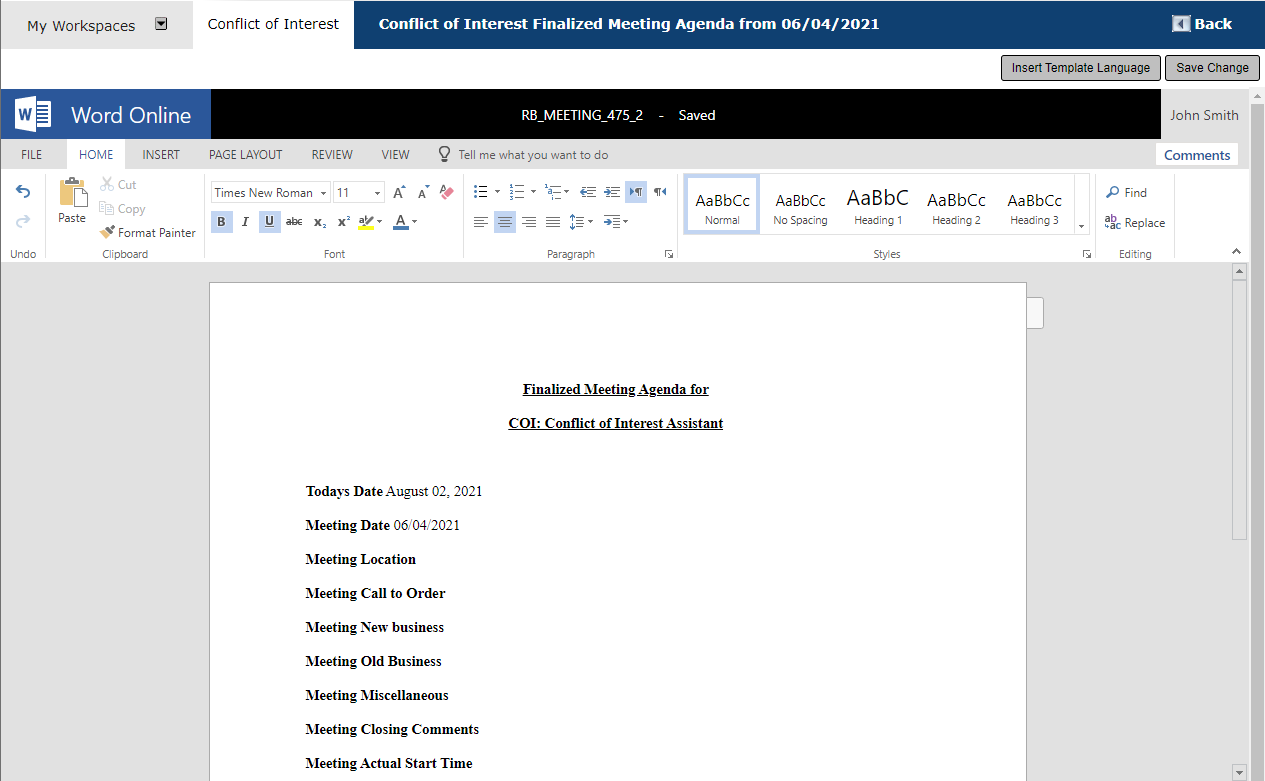The height and width of the screenshot is (781, 1265).
Task: Collapse the ribbon with chevron
Action: point(1236,252)
